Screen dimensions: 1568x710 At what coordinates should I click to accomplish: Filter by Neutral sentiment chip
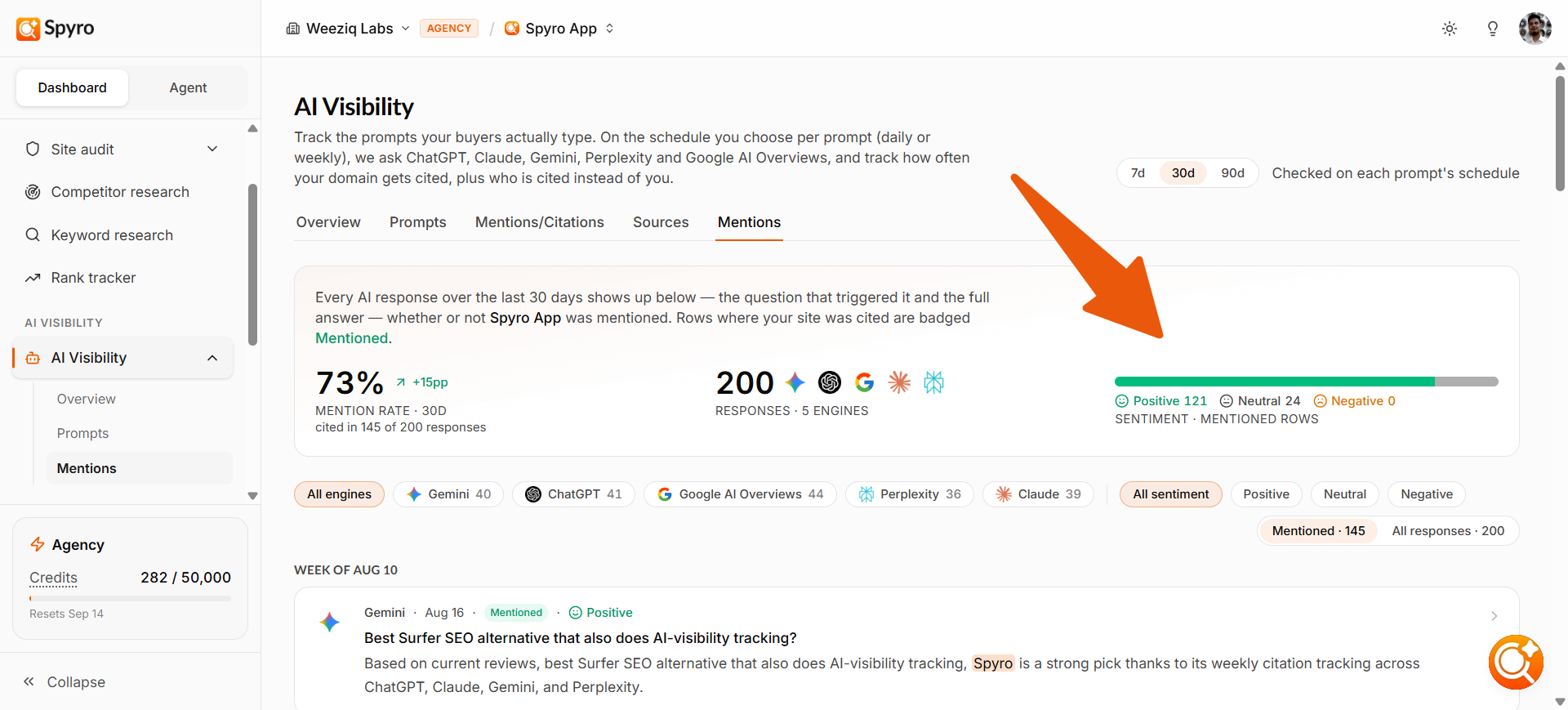coord(1344,494)
